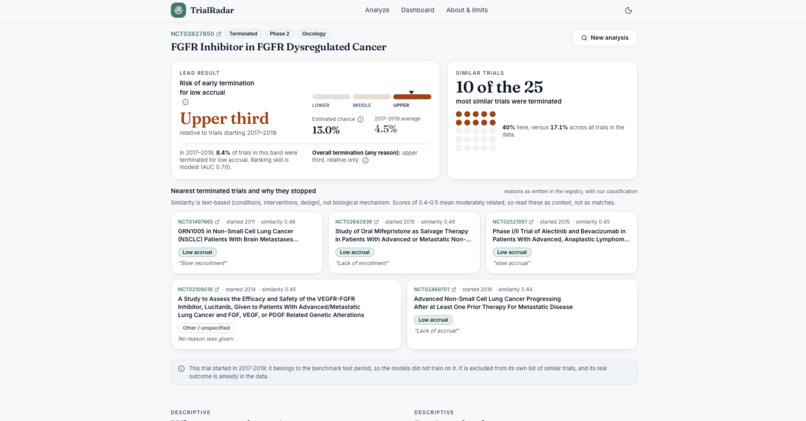This screenshot has width=806, height=421.
Task: Click the Lower risk band segment
Action: [331, 97]
